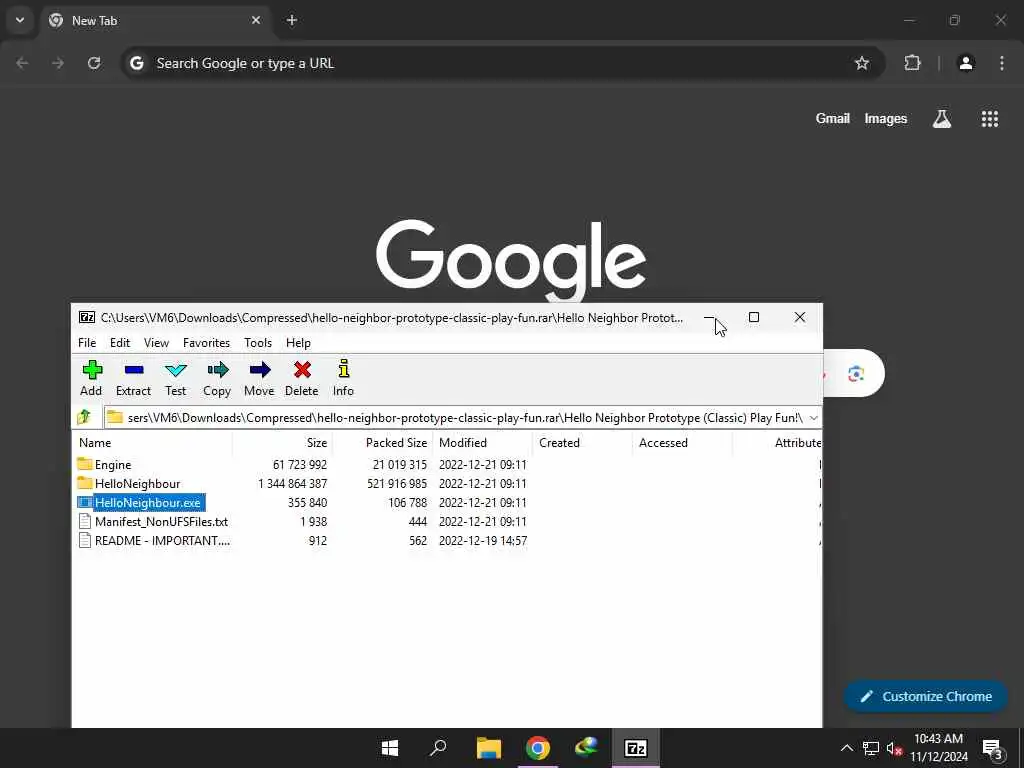Click the Move toolbar icon

pos(259,378)
